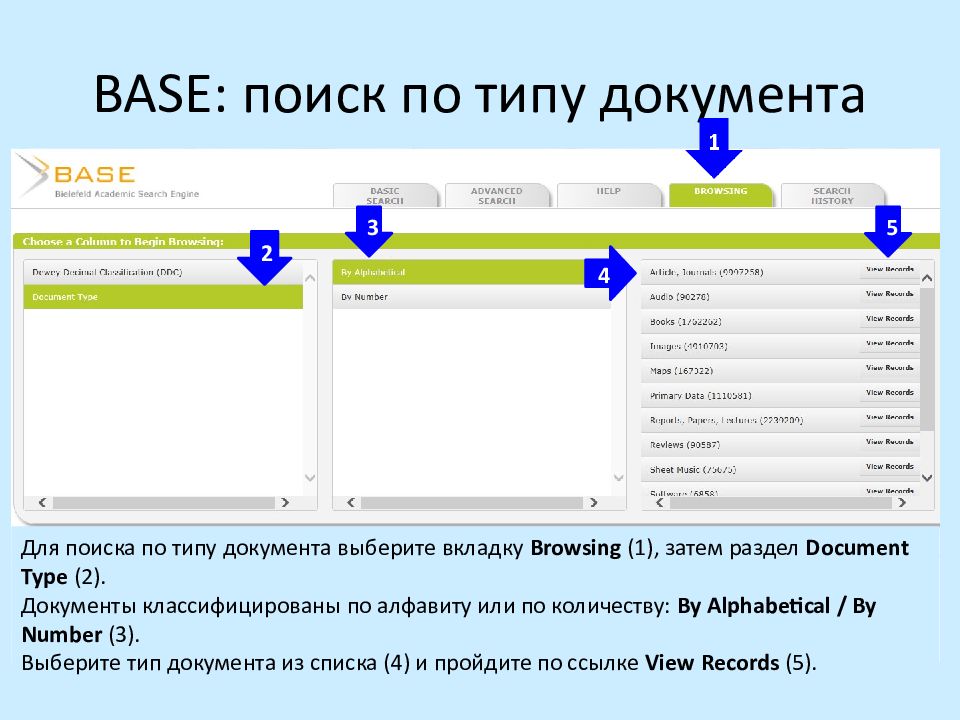Click horizontal scrollbar of first column

pyautogui.click(x=163, y=503)
